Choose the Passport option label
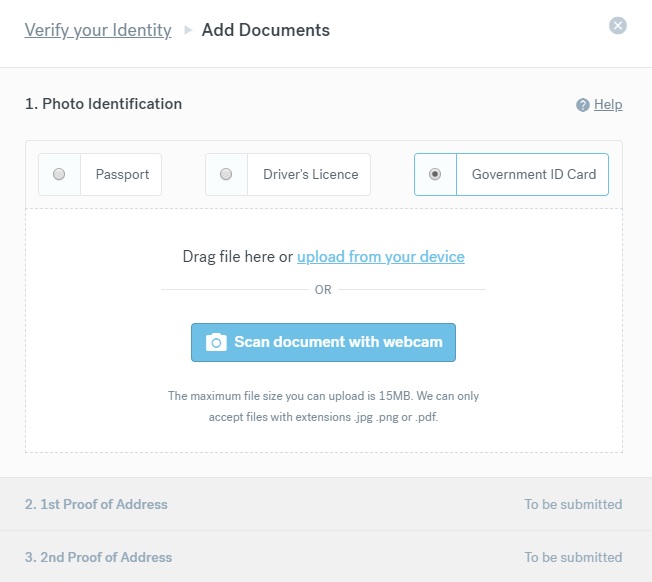 [x=122, y=174]
